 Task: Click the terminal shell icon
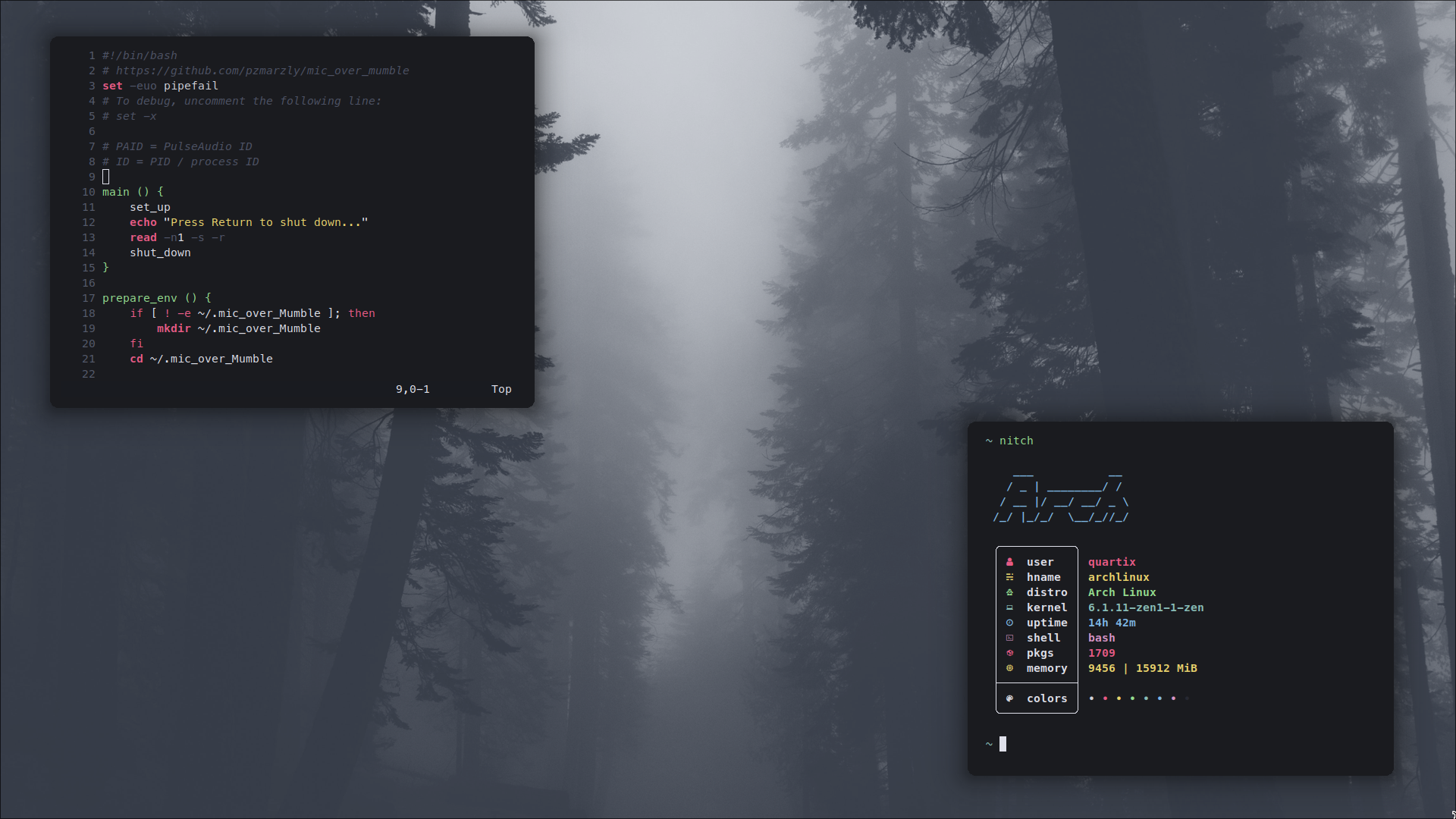click(1009, 638)
